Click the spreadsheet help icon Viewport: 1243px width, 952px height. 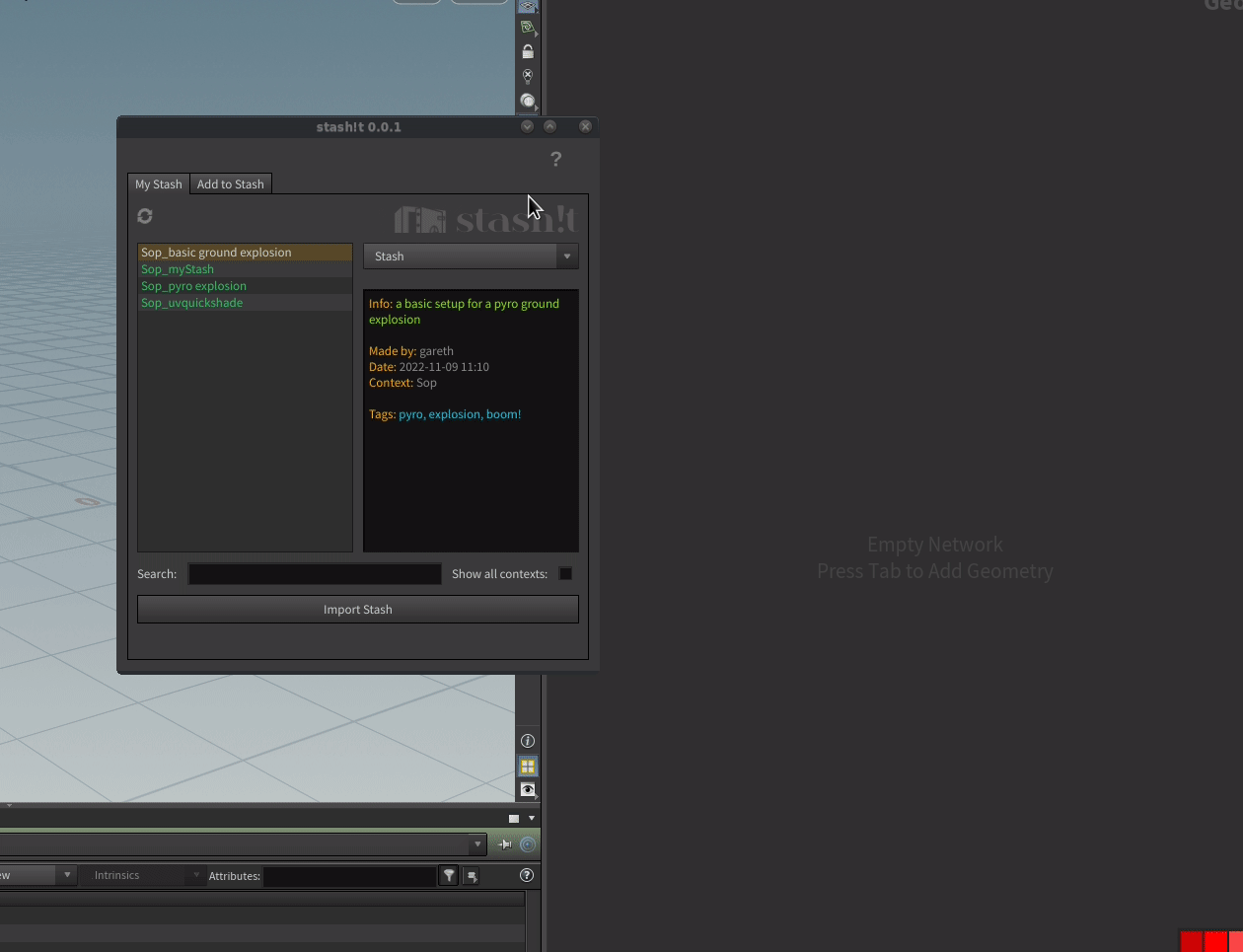(527, 875)
